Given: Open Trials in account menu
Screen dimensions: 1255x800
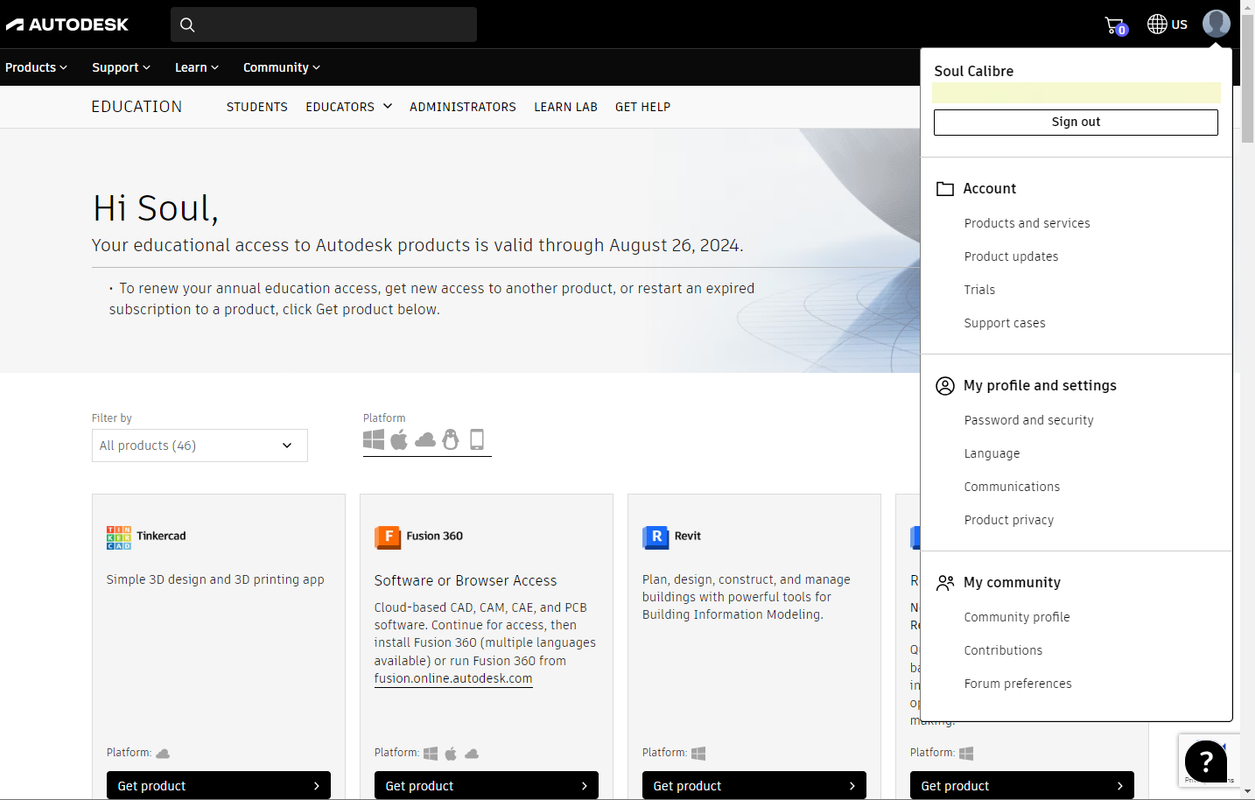Looking at the screenshot, I should coord(980,290).
